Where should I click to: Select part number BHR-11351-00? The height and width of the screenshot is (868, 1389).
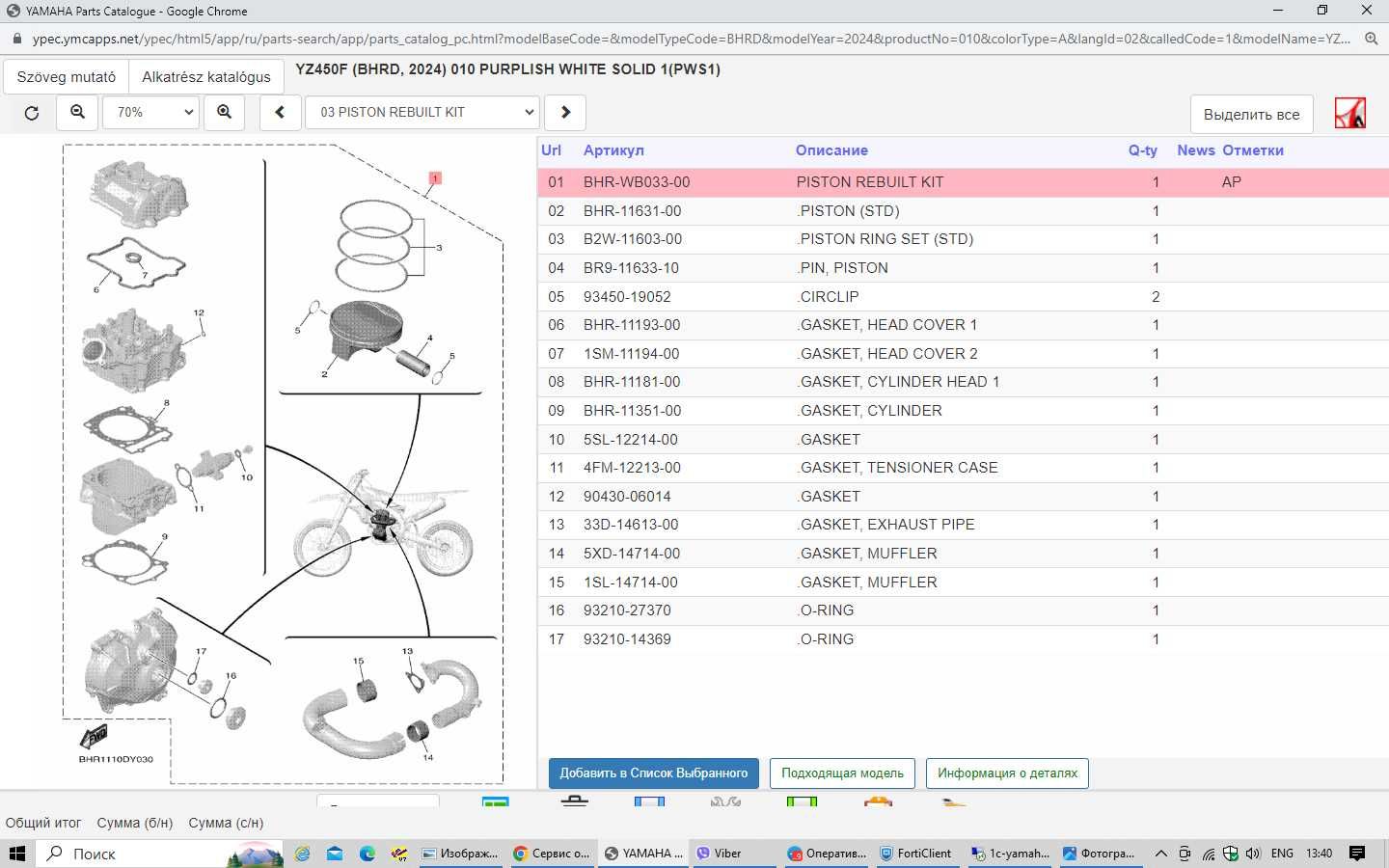pos(632,411)
